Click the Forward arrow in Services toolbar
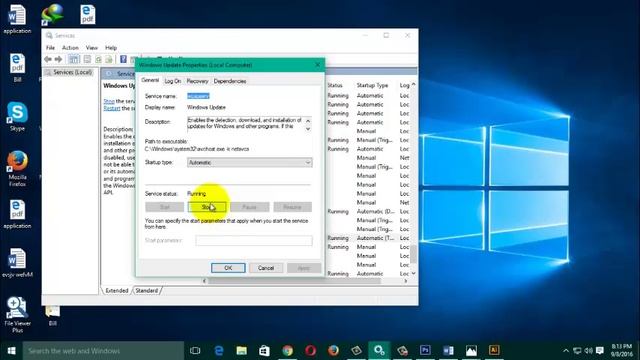640x360 pixels. (x=58, y=59)
